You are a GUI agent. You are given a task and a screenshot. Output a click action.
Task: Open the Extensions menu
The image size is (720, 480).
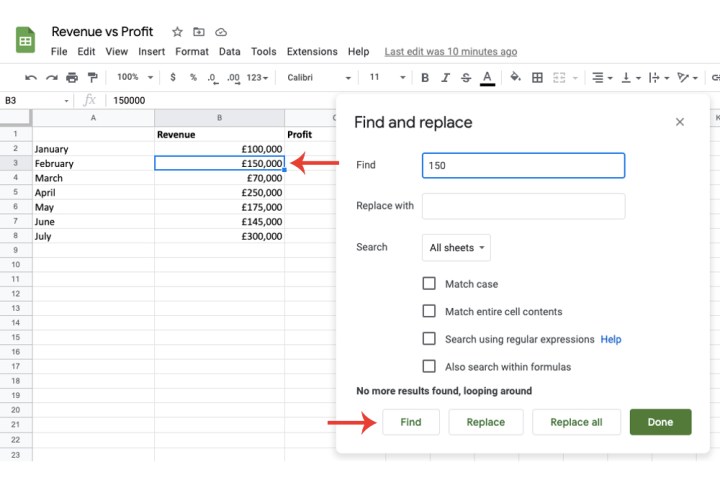pos(312,51)
